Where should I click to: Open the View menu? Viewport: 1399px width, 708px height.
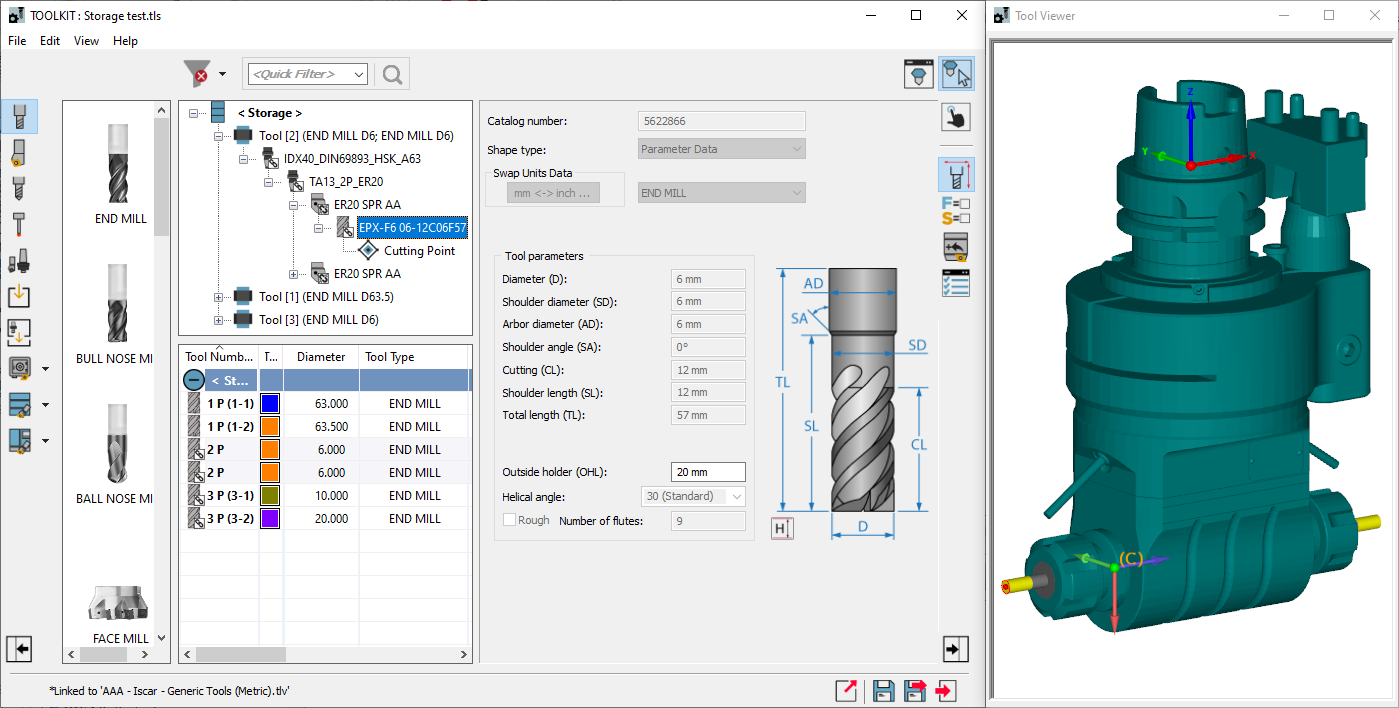[86, 41]
